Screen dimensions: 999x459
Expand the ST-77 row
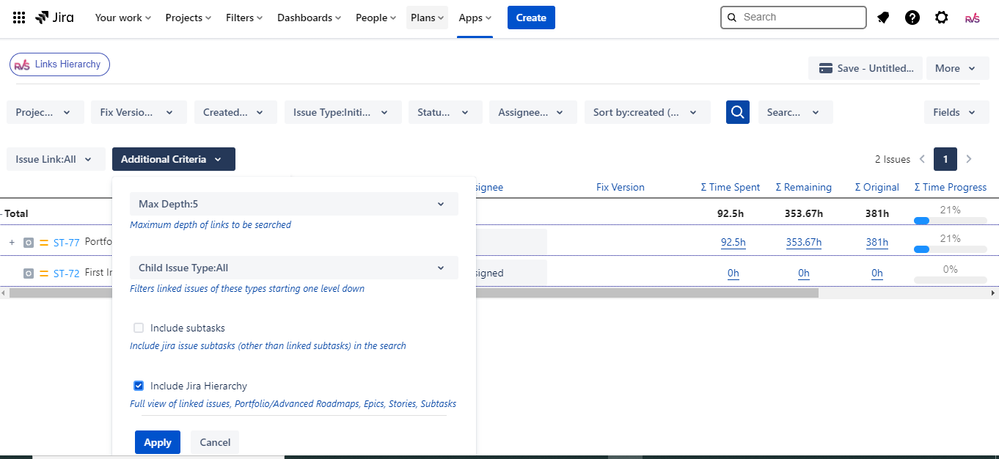click(x=11, y=242)
